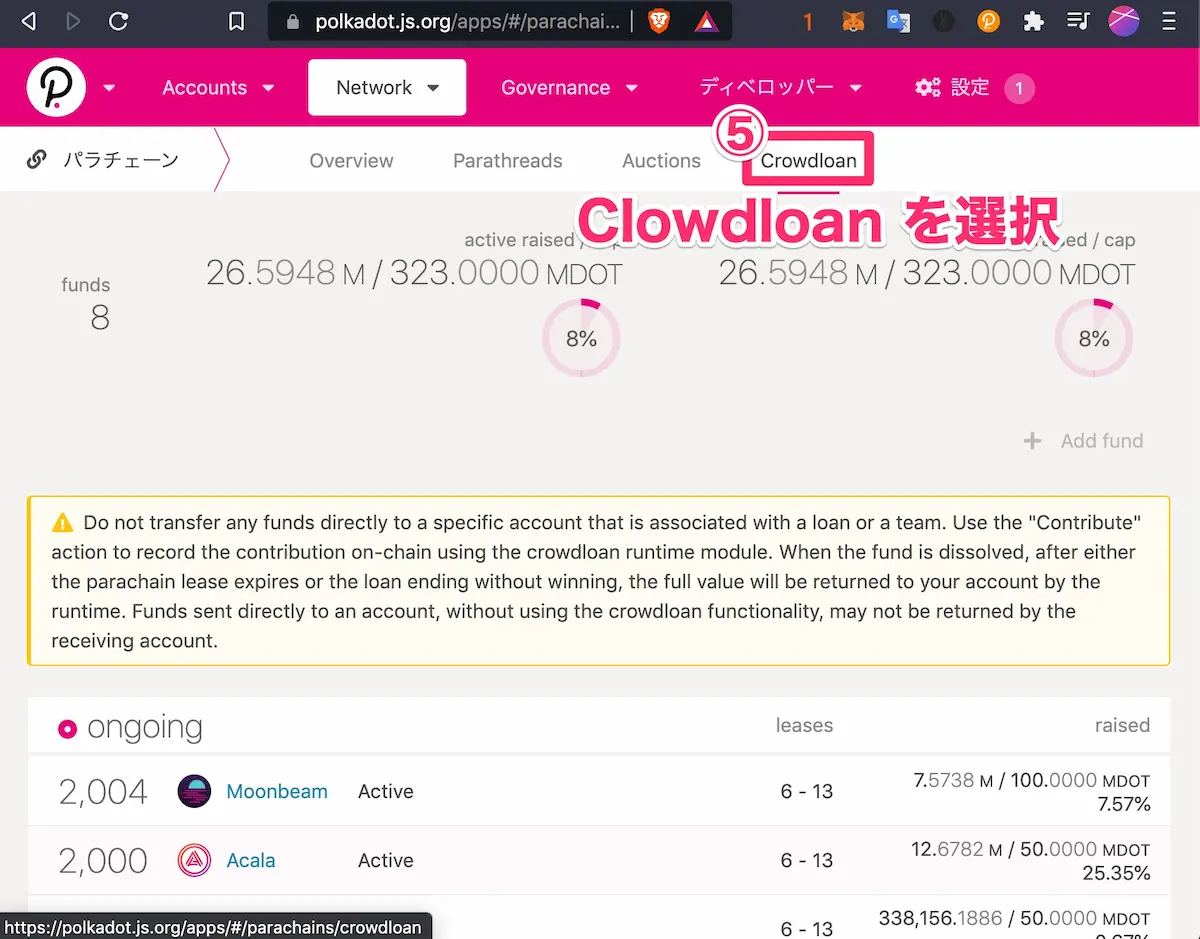The width and height of the screenshot is (1200, 939).
Task: Click the orange 1 indicator in browser toolbar
Action: (x=808, y=21)
